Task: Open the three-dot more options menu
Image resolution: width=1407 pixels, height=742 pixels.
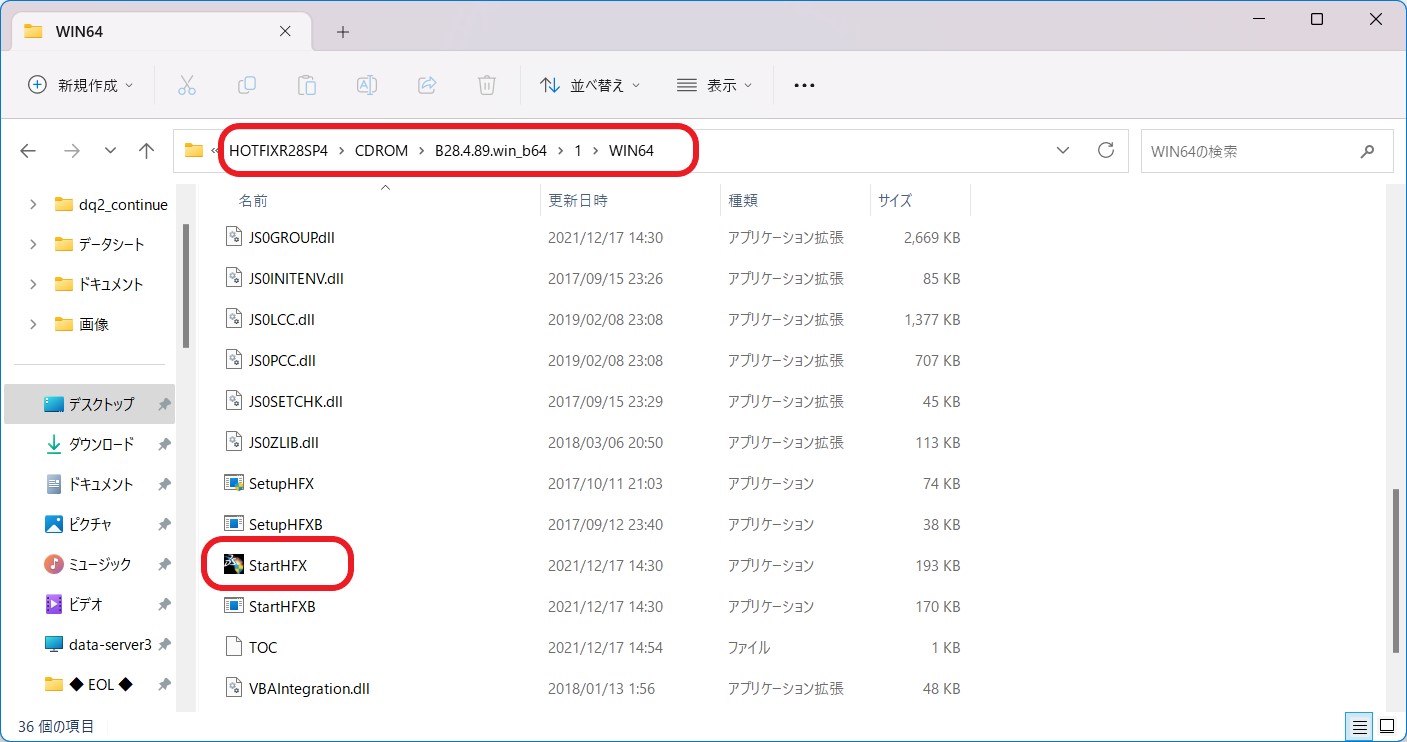Action: pos(804,85)
